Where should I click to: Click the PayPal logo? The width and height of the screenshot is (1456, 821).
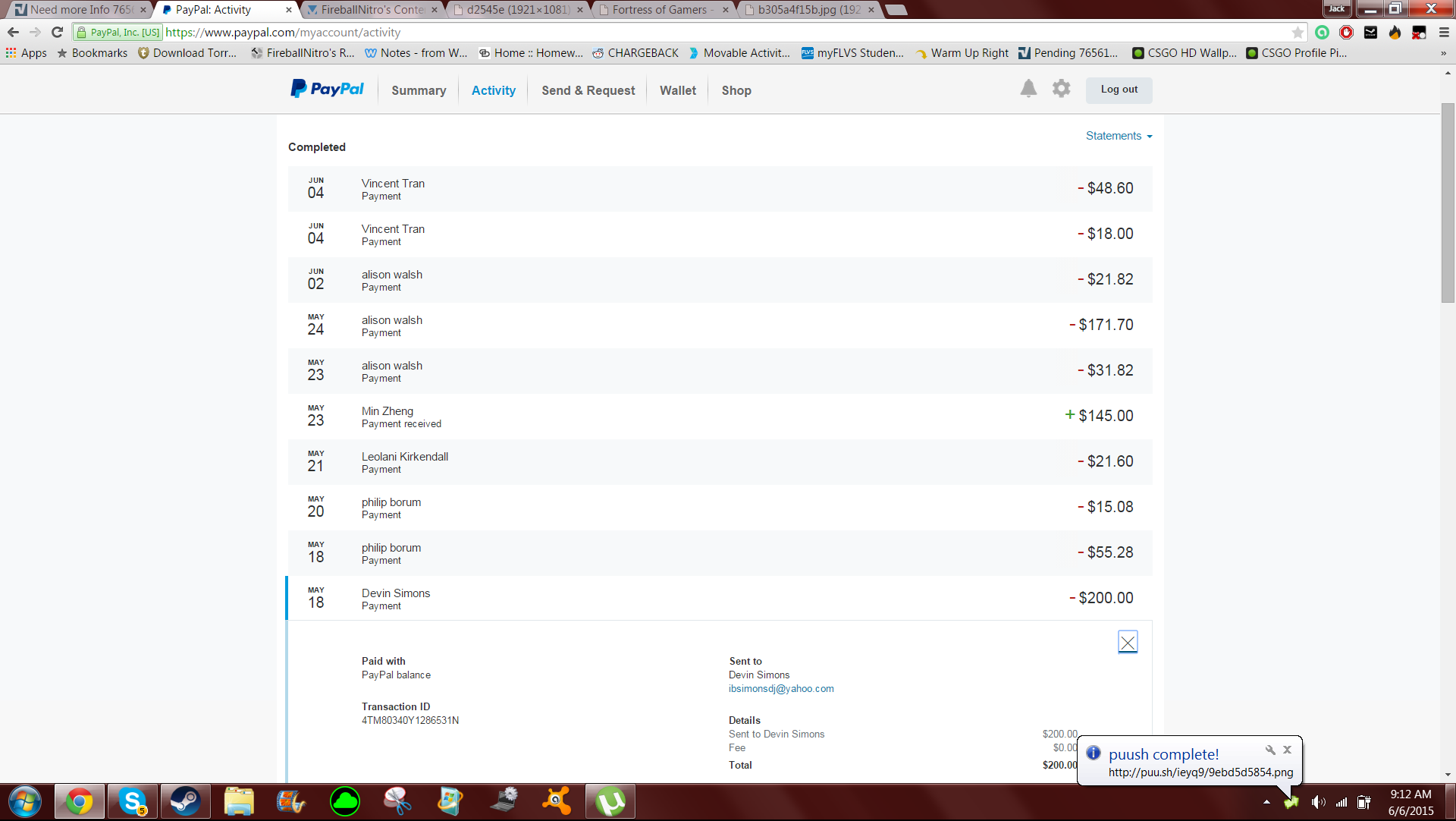coord(327,90)
